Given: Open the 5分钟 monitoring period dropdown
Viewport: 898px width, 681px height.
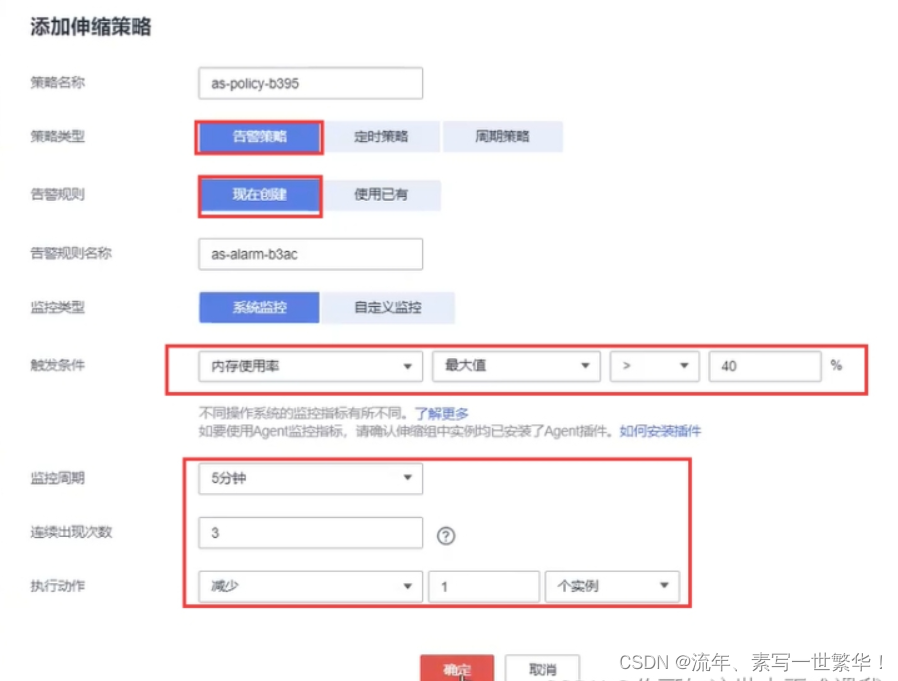Looking at the screenshot, I should [310, 478].
